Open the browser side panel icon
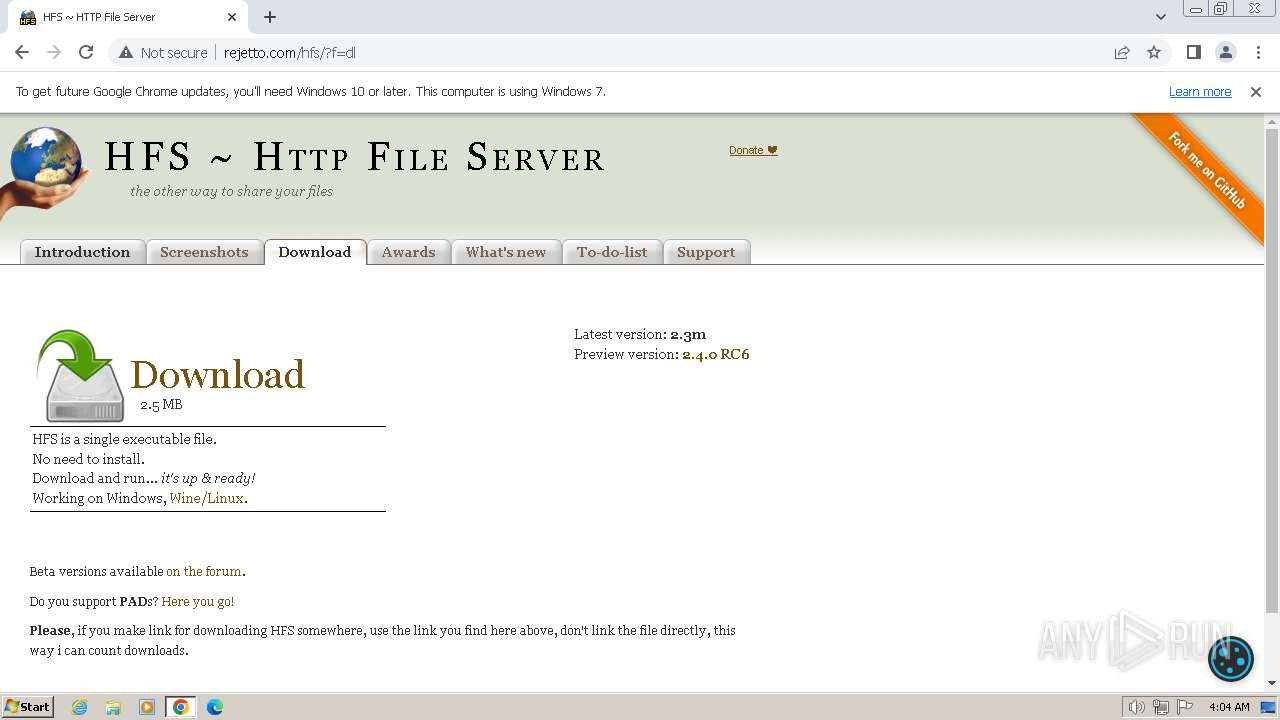 [x=1193, y=52]
